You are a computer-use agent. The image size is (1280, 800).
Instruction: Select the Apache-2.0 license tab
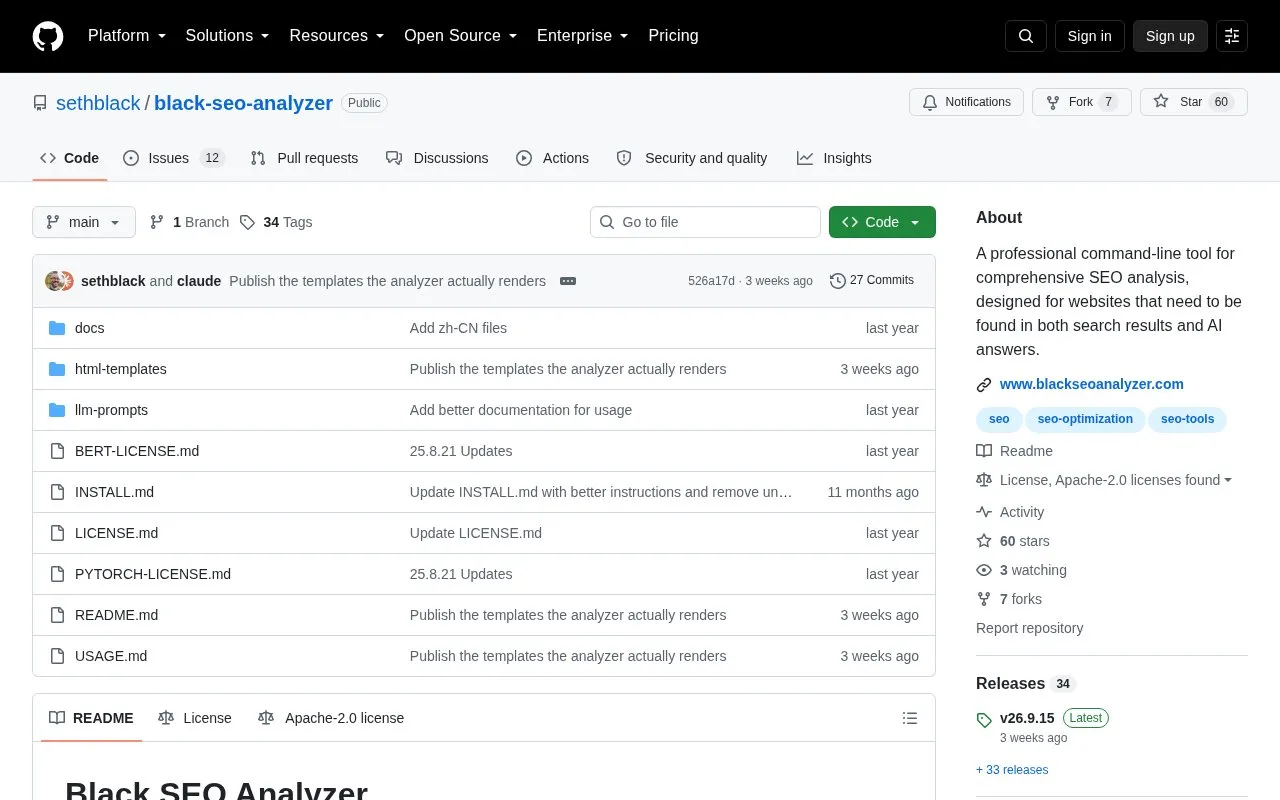[331, 718]
